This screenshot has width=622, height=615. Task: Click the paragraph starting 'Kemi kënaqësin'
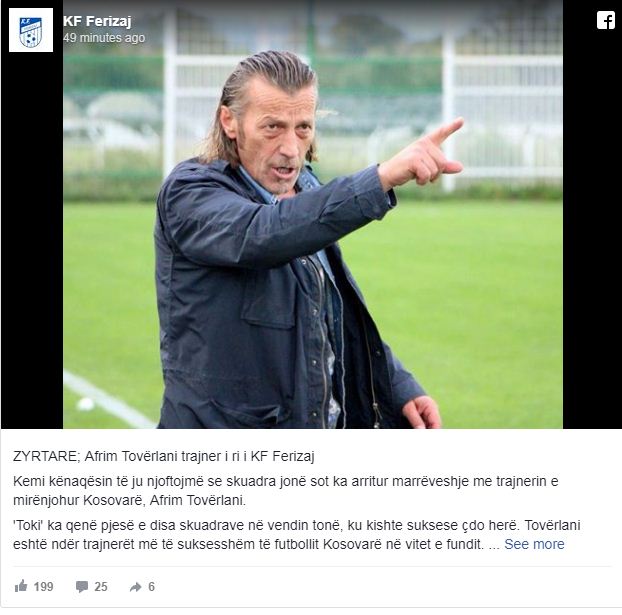pyautogui.click(x=286, y=490)
